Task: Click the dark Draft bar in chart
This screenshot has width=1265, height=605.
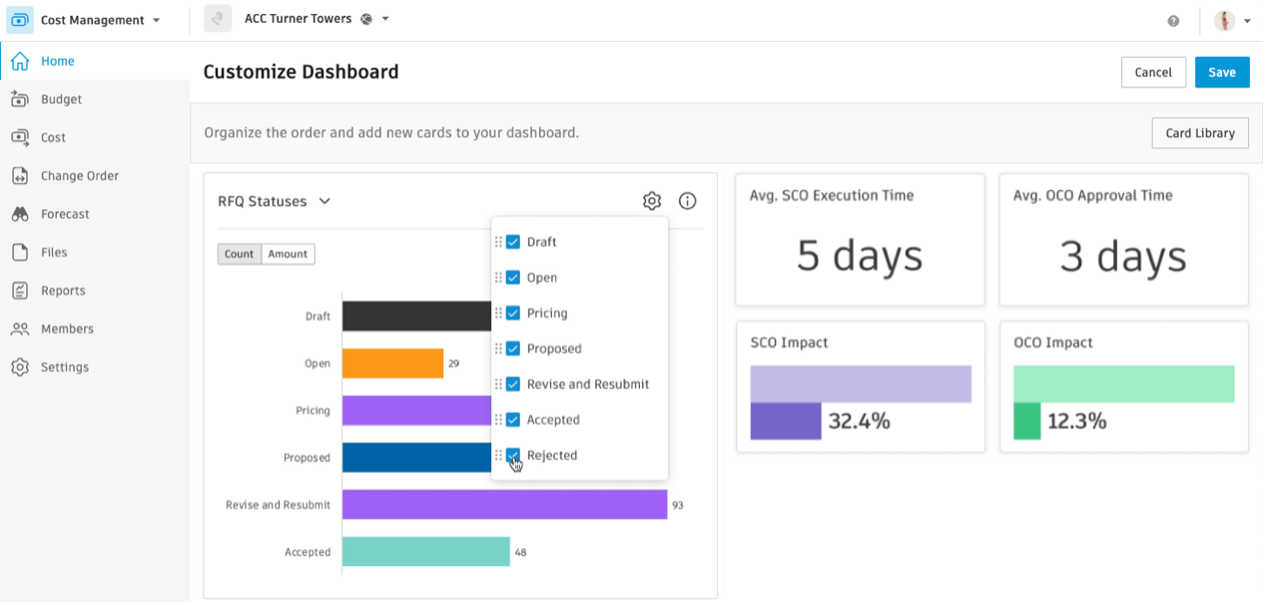Action: pyautogui.click(x=416, y=316)
